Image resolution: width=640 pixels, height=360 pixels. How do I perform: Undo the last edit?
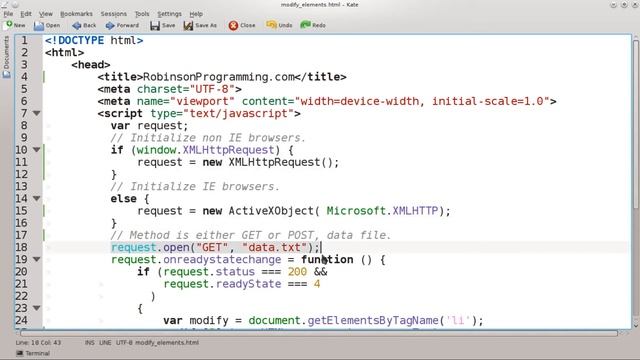[x=279, y=25]
